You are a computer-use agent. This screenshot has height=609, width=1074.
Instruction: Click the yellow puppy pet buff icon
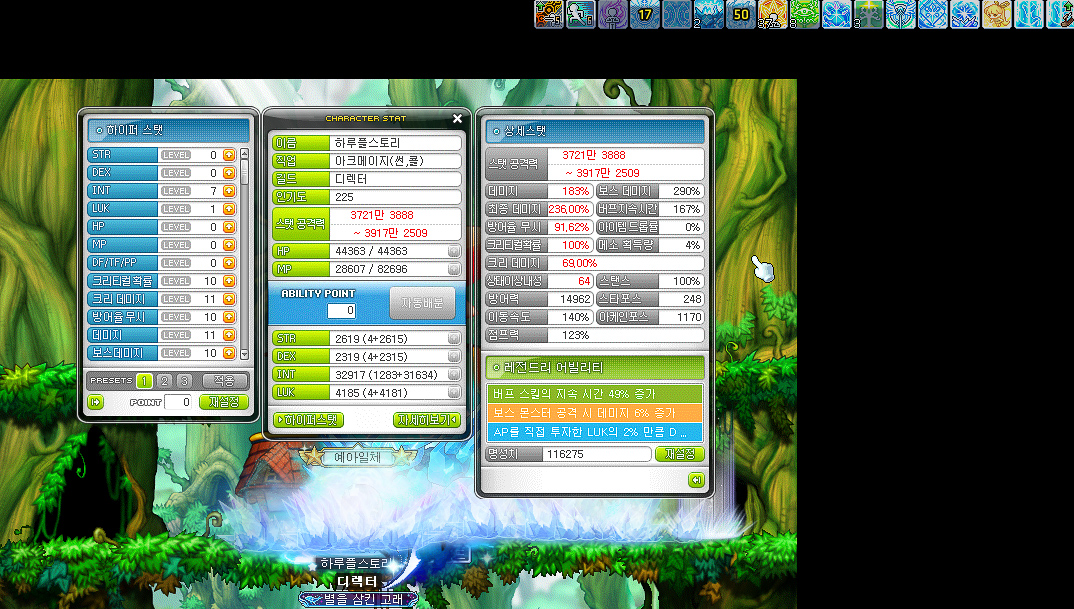coord(996,14)
